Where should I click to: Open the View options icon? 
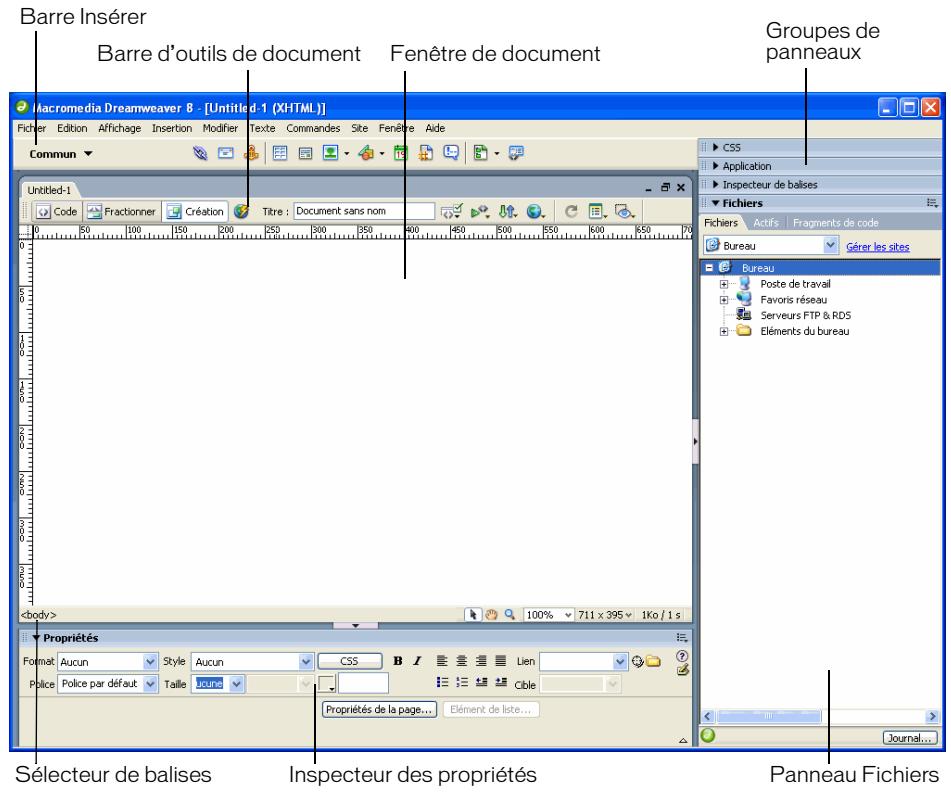coord(597,211)
